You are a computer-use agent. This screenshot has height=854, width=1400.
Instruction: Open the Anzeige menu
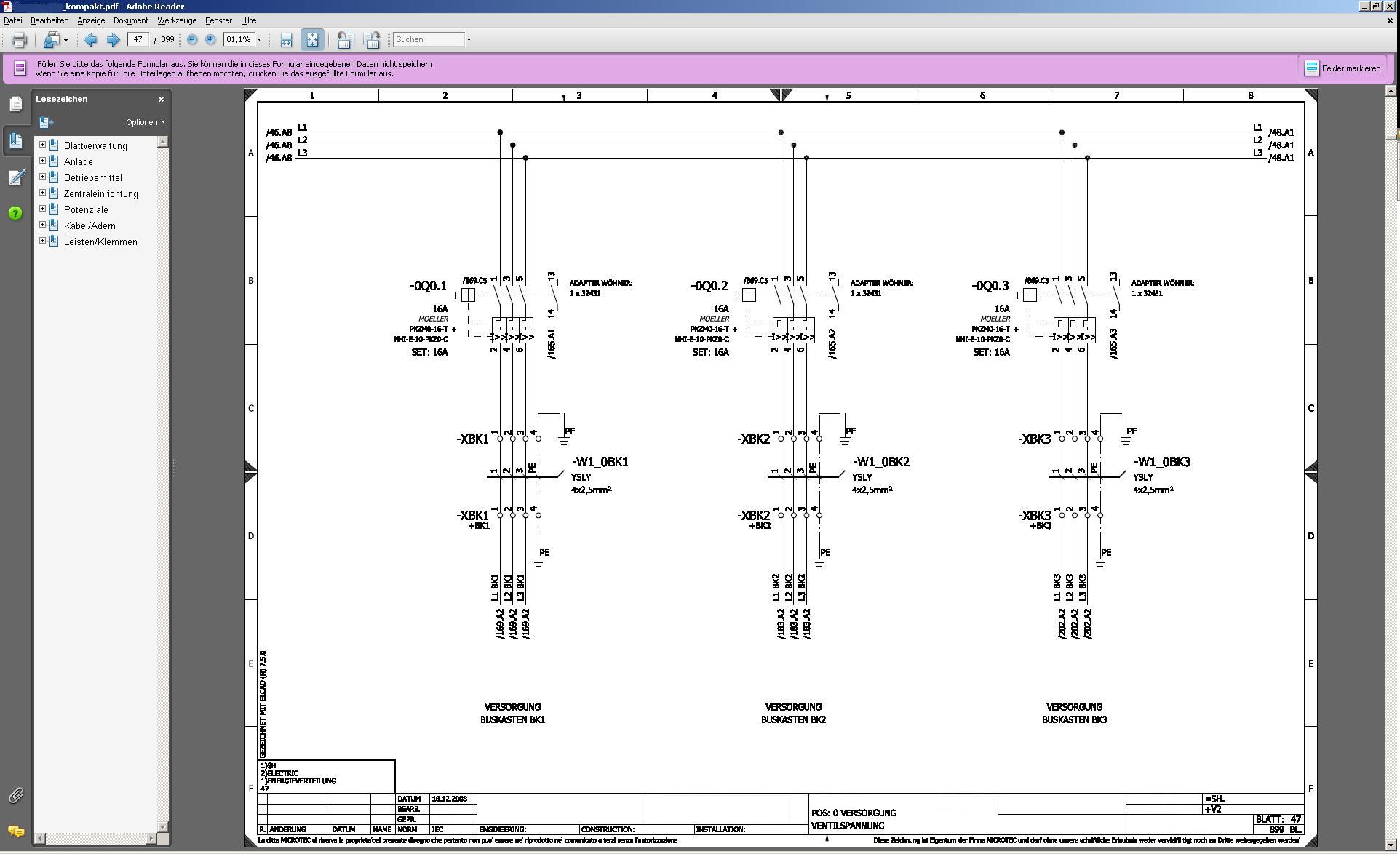point(91,20)
